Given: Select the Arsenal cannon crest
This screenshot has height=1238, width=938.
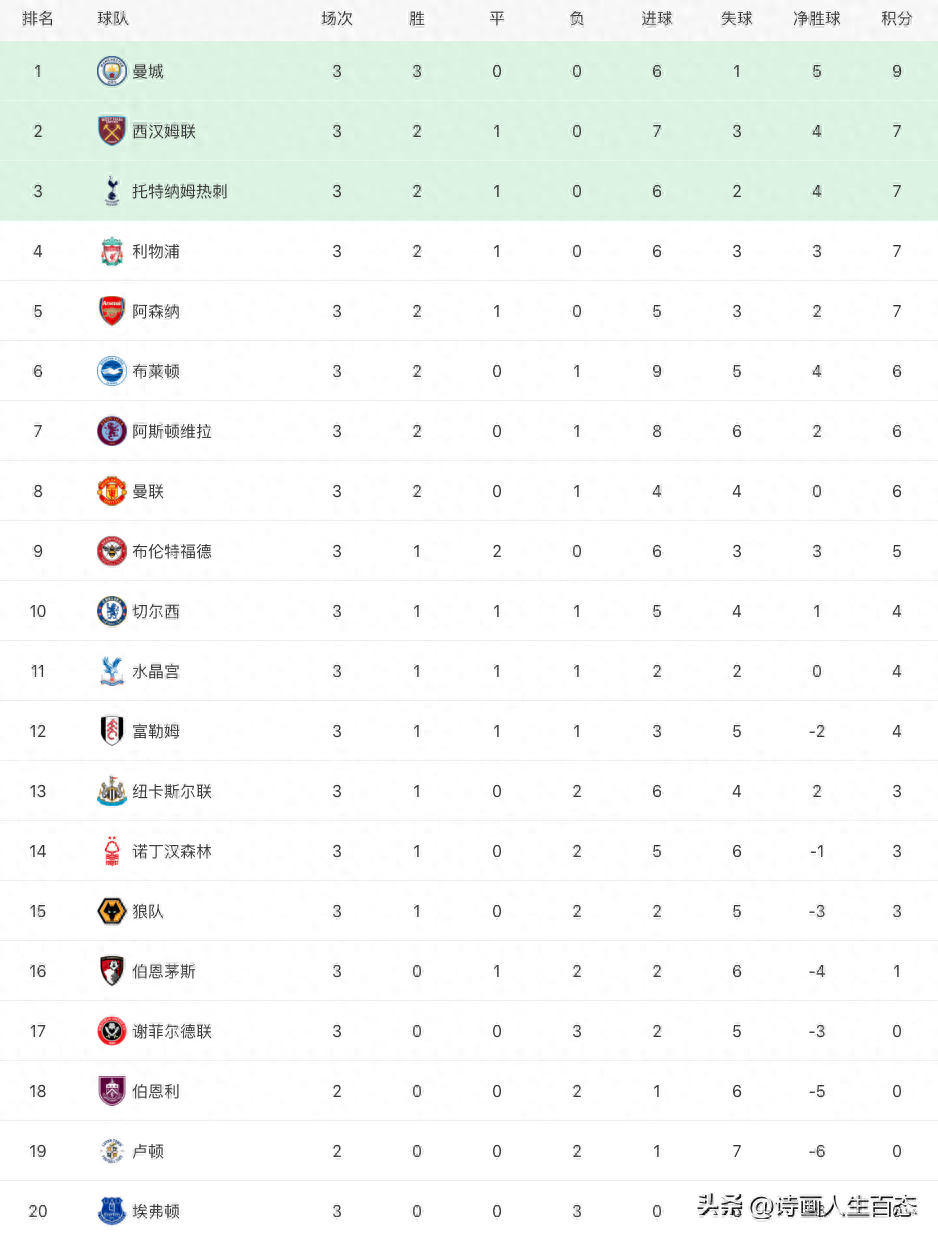Looking at the screenshot, I should [112, 311].
